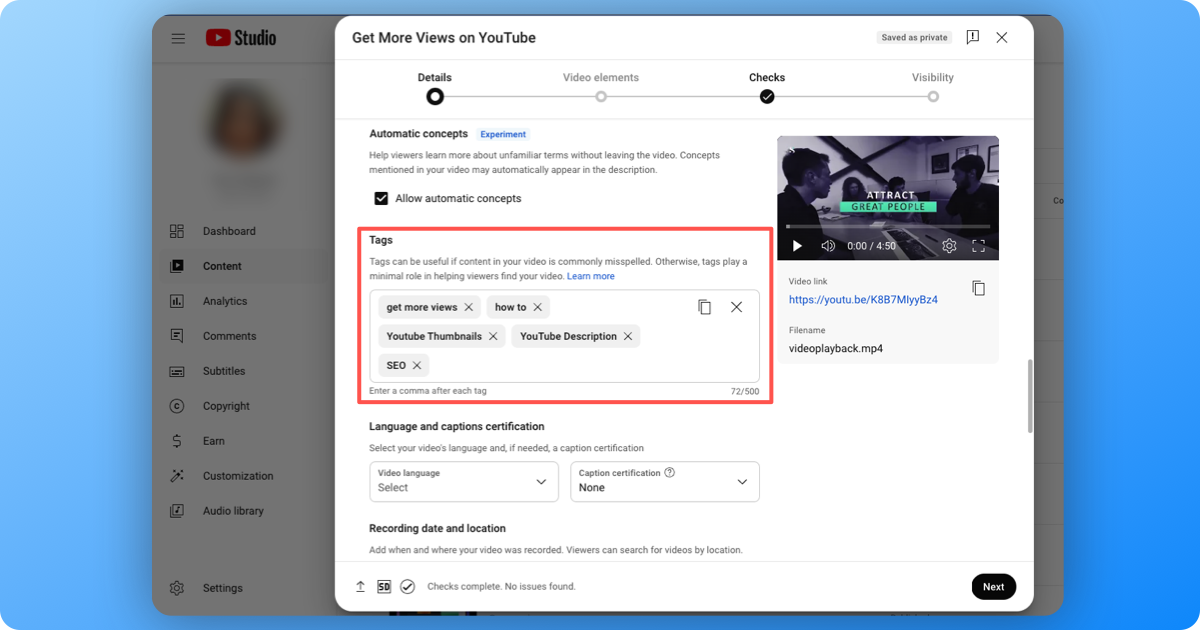Remove the 'YouTube Description' tag
The width and height of the screenshot is (1200, 630).
(628, 336)
